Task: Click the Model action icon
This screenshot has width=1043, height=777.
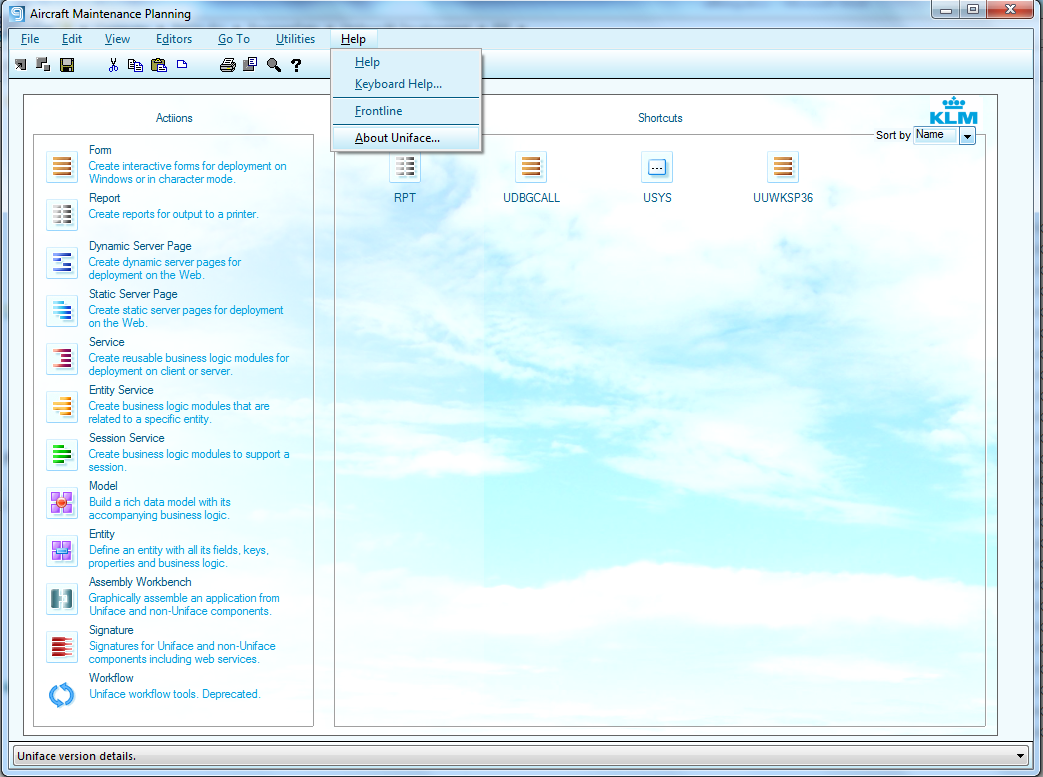Action: [x=62, y=502]
